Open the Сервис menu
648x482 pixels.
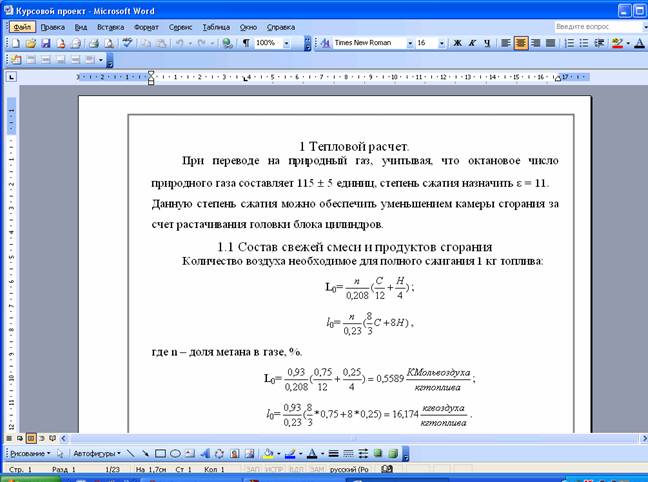180,27
